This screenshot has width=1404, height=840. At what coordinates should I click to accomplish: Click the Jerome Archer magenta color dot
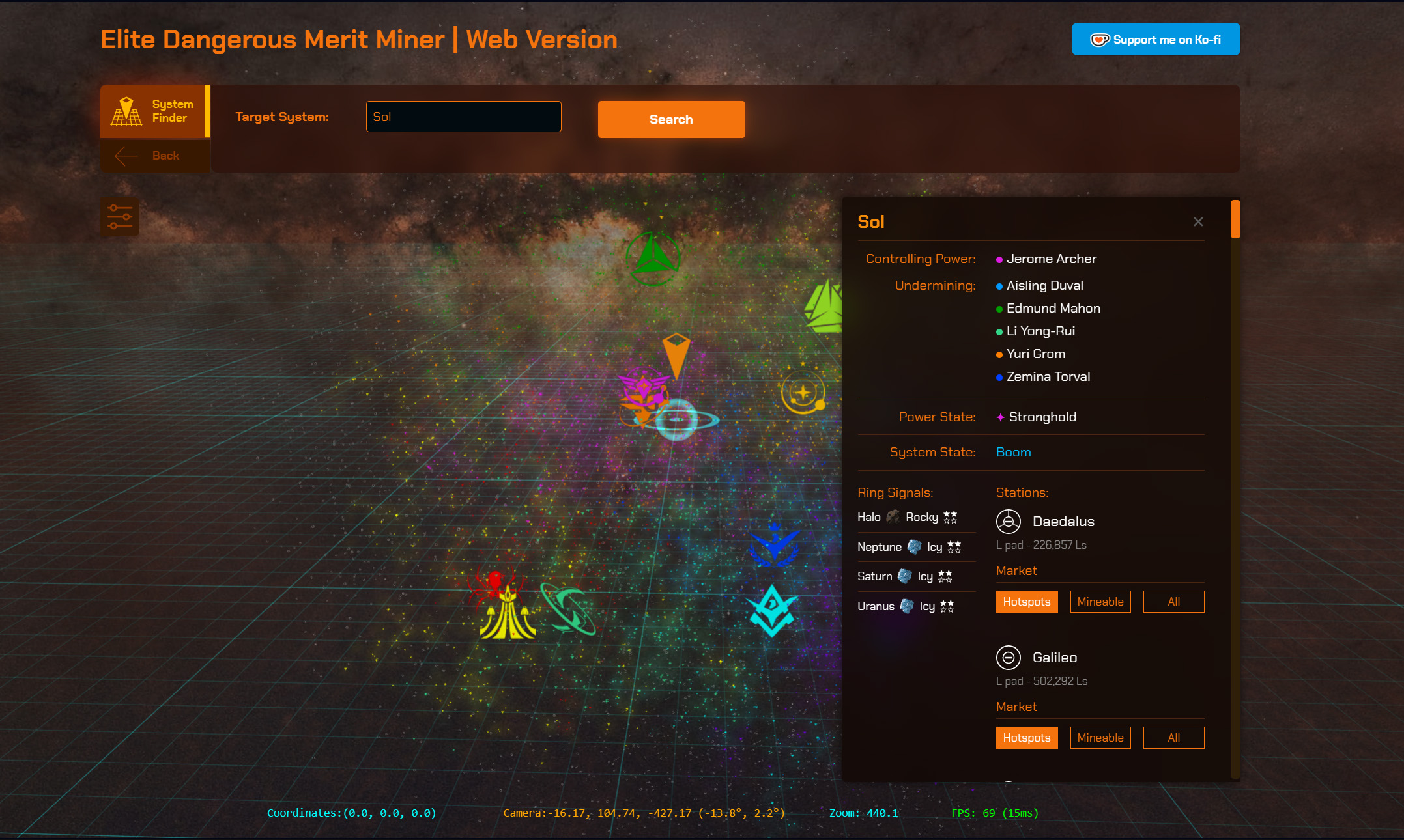coord(999,260)
